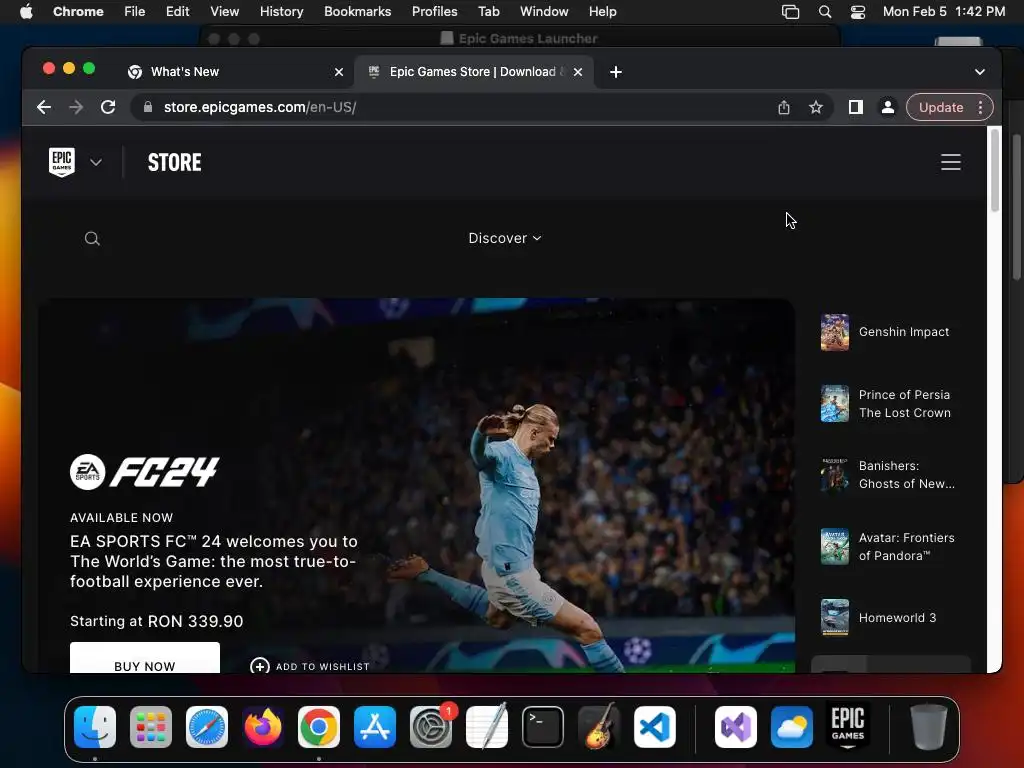Open the Chrome app menu

click(78, 11)
